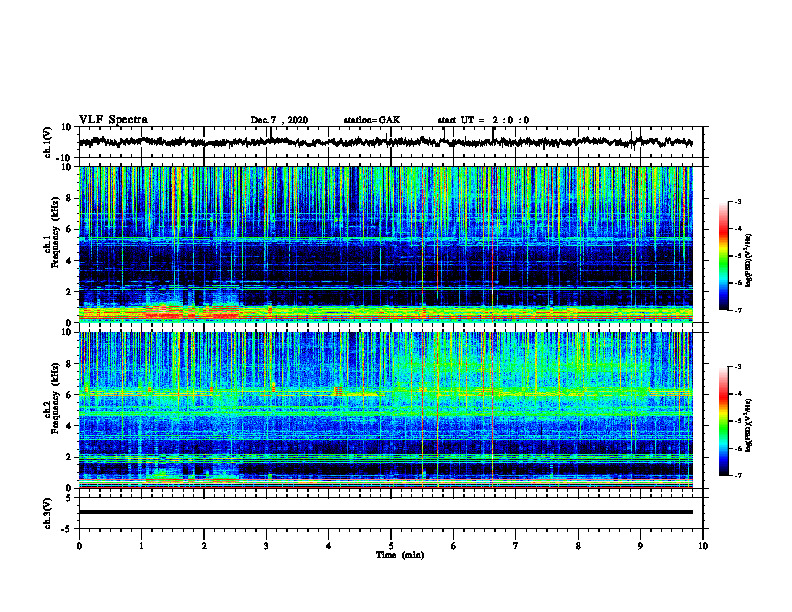Click the ch.3 flat voltage trace line
The height and width of the screenshot is (612, 792).
pyautogui.click(x=385, y=512)
